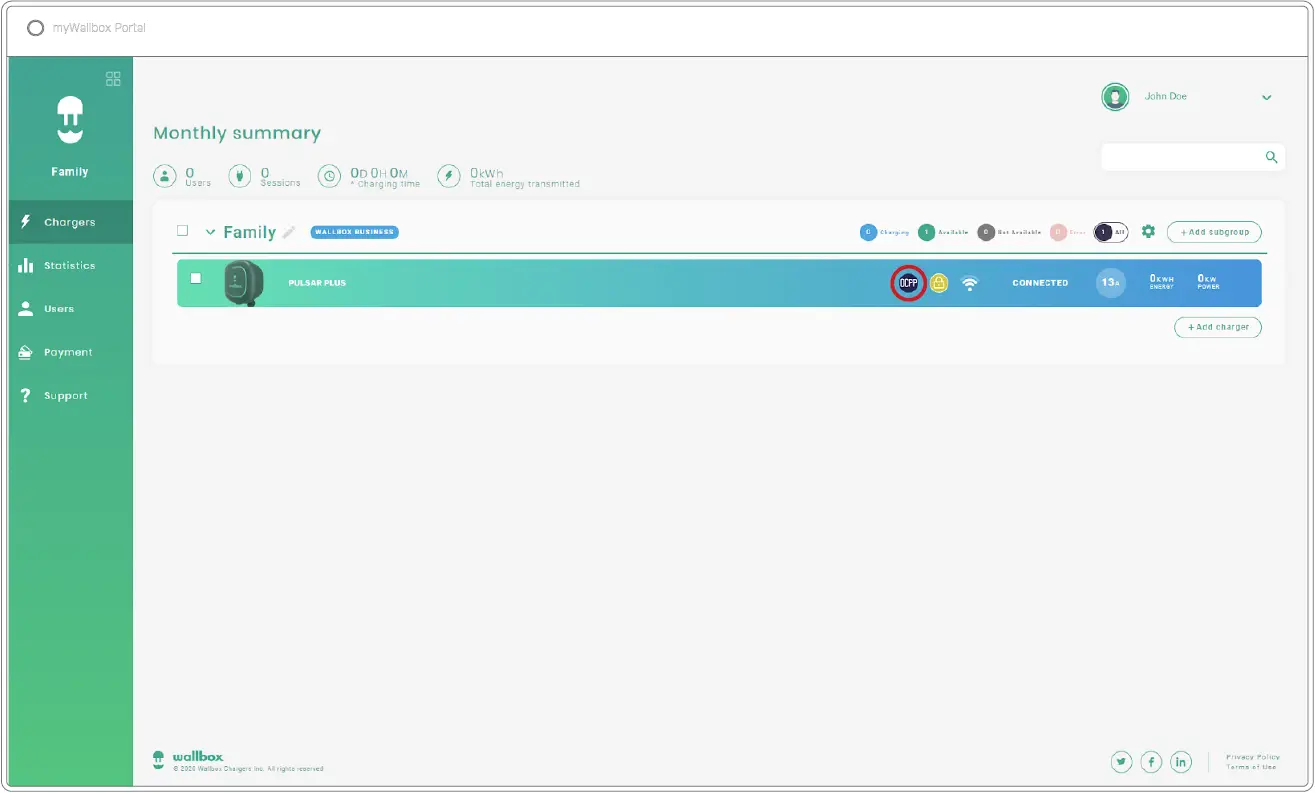This screenshot has width=1315, height=793.
Task: Click the Add subgroup button
Action: pyautogui.click(x=1214, y=232)
